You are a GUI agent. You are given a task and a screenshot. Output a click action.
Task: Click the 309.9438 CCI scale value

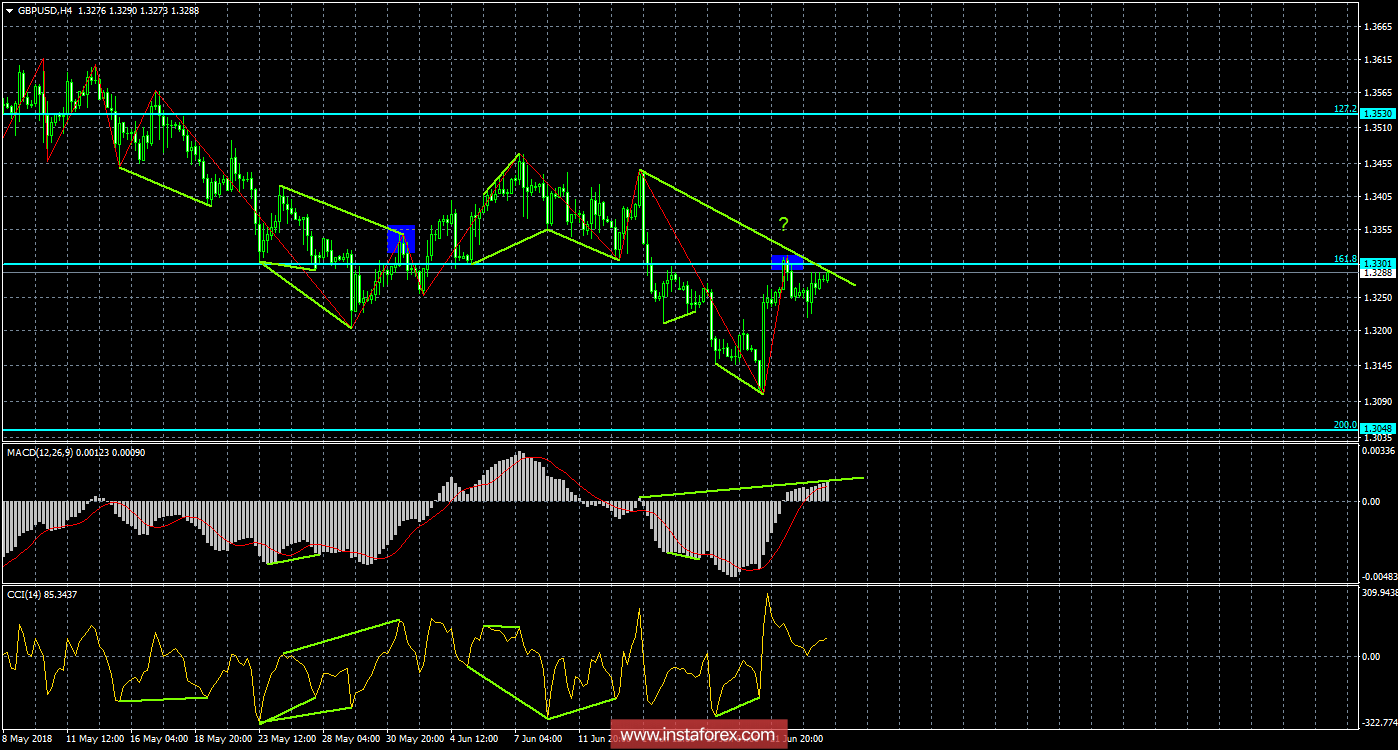tap(1379, 593)
